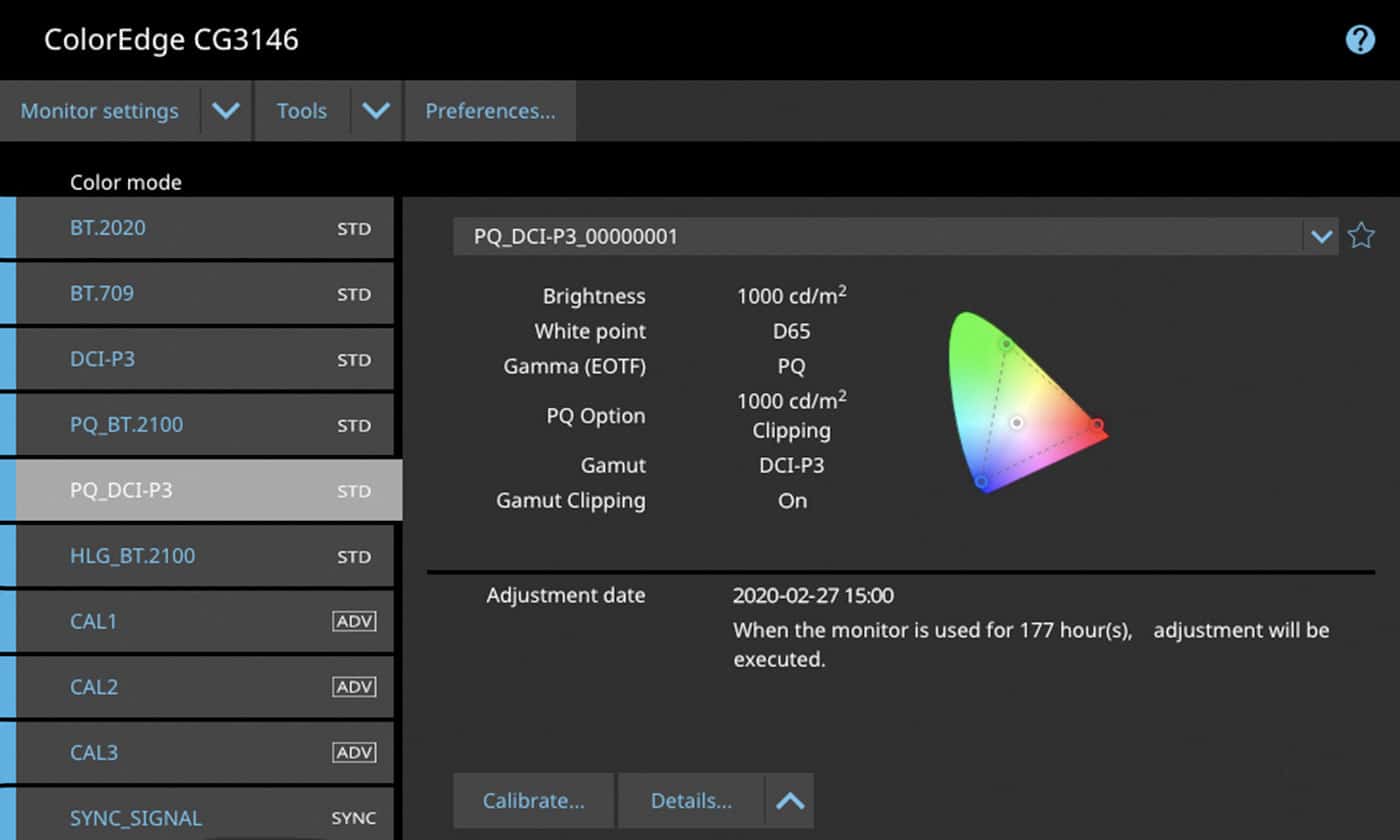Open Preferences dialog
Screen dimensions: 1400x840
(490, 111)
